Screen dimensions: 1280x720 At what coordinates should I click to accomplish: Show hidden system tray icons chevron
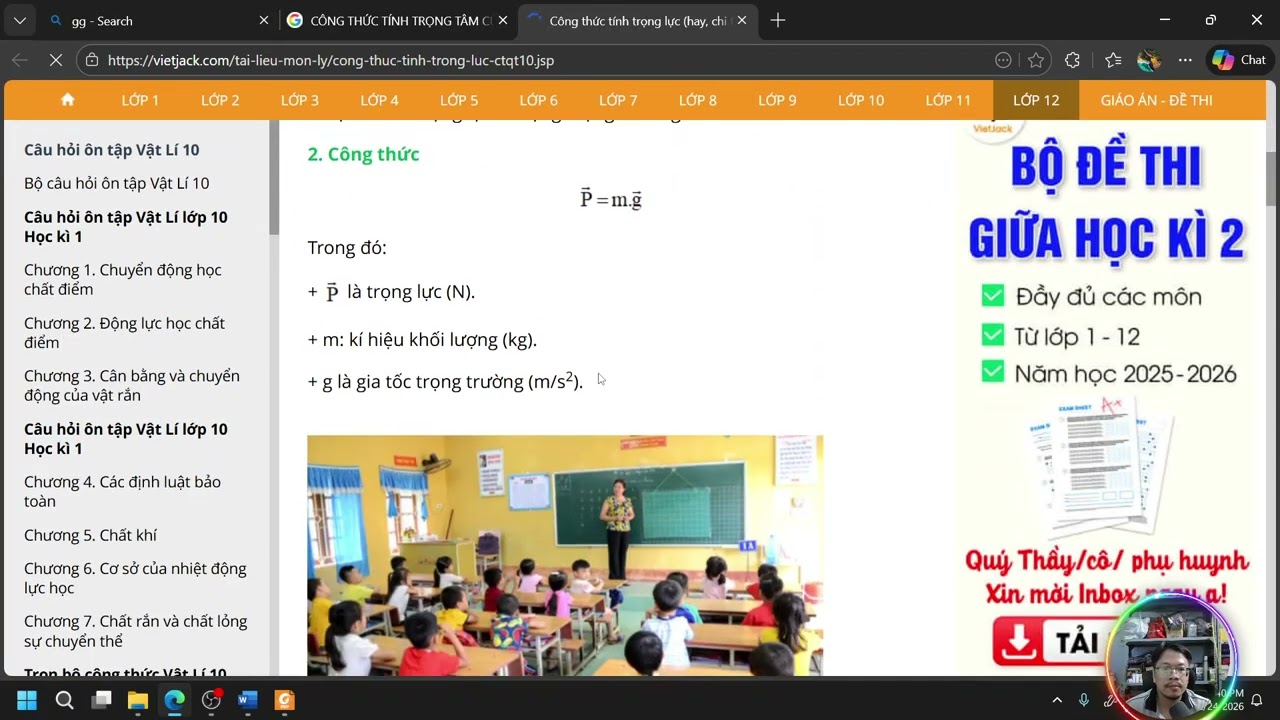click(1057, 700)
